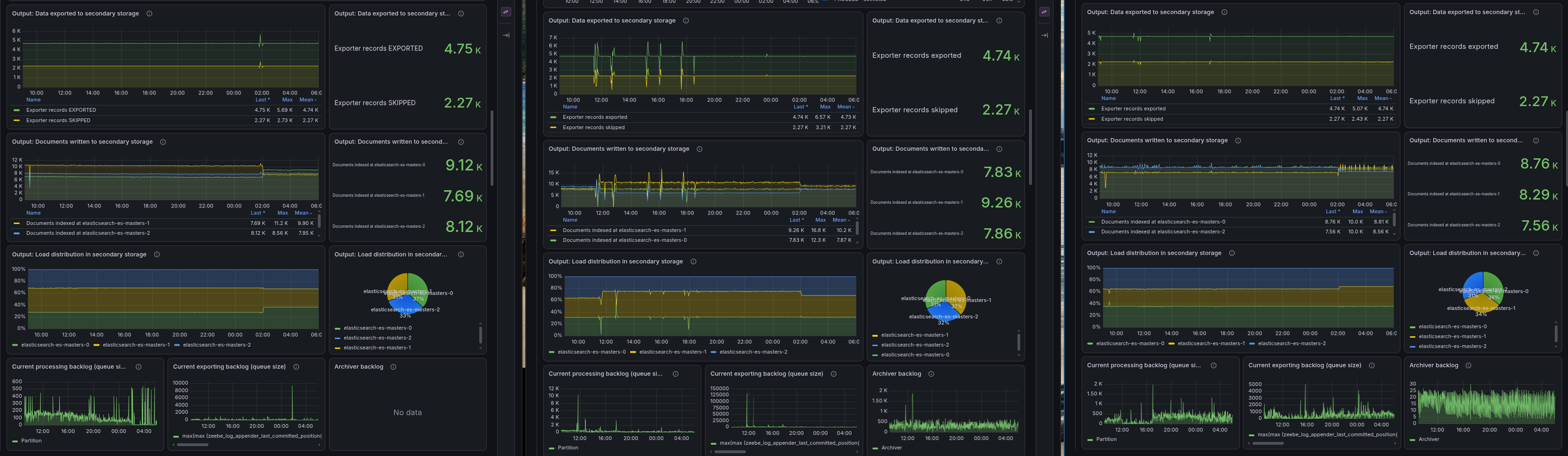Click info icon on middle dashboard's Current exporting backlog panel
This screenshot has height=456, width=1568.
coord(833,374)
